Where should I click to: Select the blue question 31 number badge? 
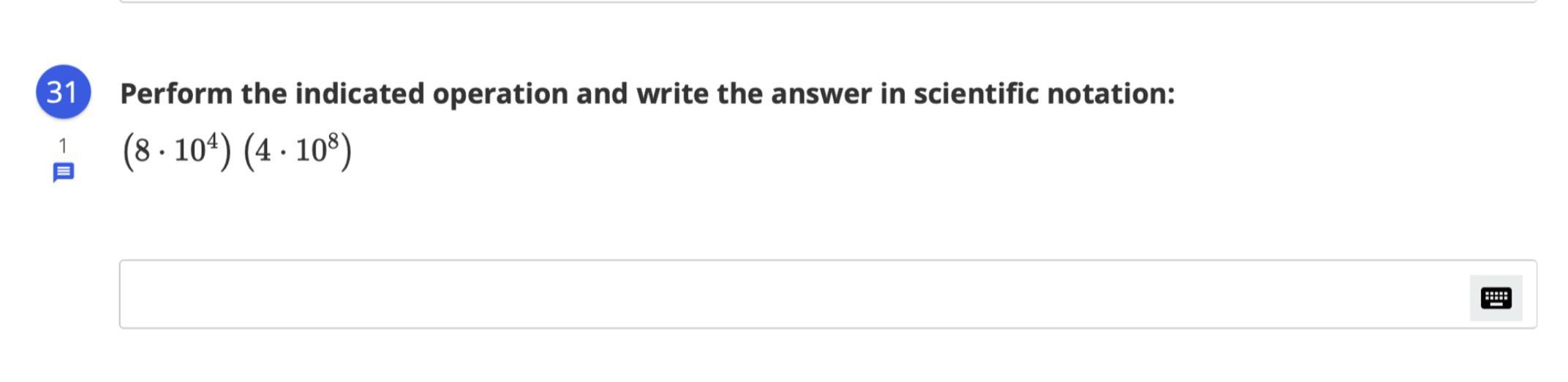(x=63, y=92)
